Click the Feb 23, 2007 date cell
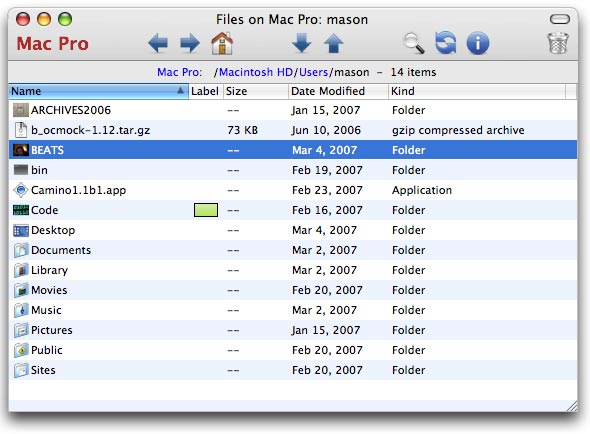 (x=327, y=190)
